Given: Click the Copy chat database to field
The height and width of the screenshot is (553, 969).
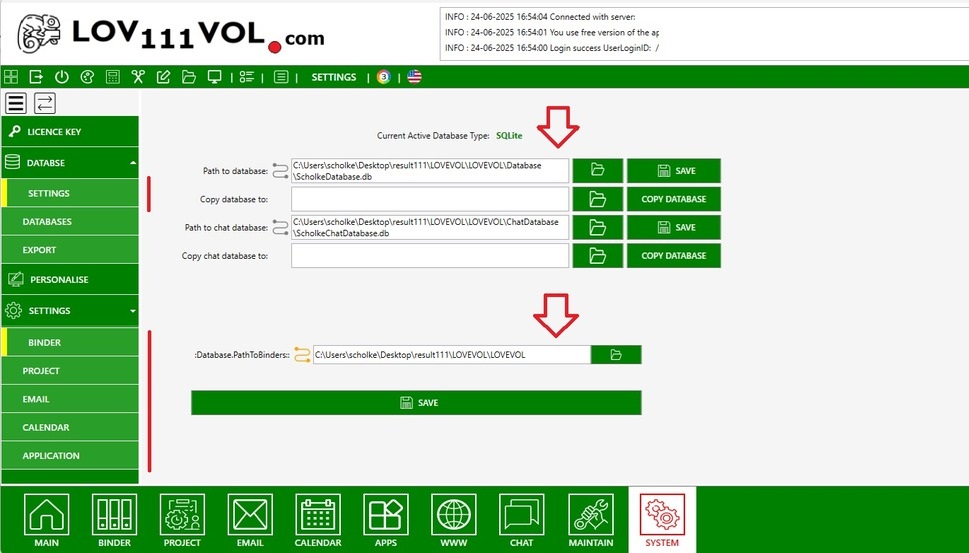Looking at the screenshot, I should coord(429,256).
